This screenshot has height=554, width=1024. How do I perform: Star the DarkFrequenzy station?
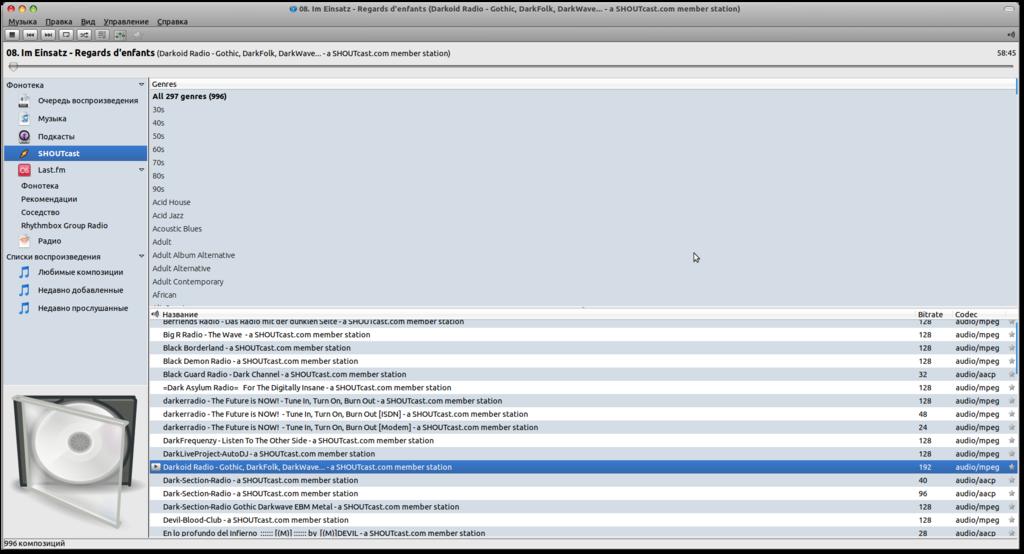coord(1012,440)
